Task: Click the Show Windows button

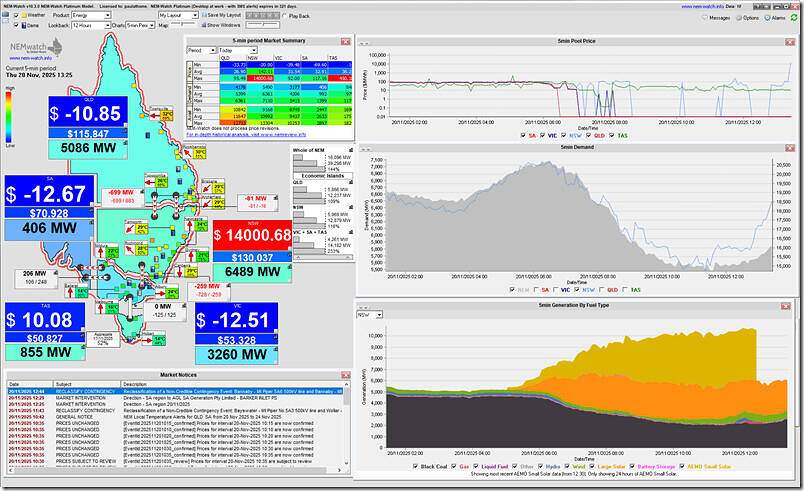Action: (x=221, y=25)
